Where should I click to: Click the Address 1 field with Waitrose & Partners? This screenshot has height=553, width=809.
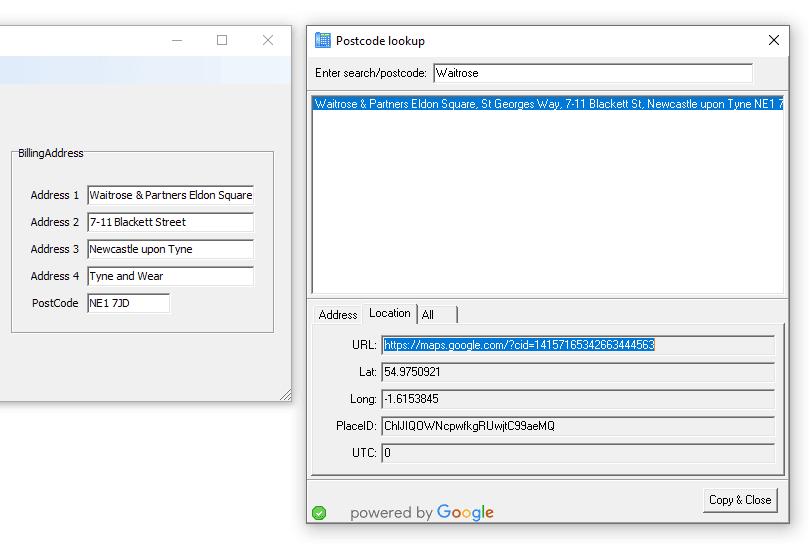171,195
